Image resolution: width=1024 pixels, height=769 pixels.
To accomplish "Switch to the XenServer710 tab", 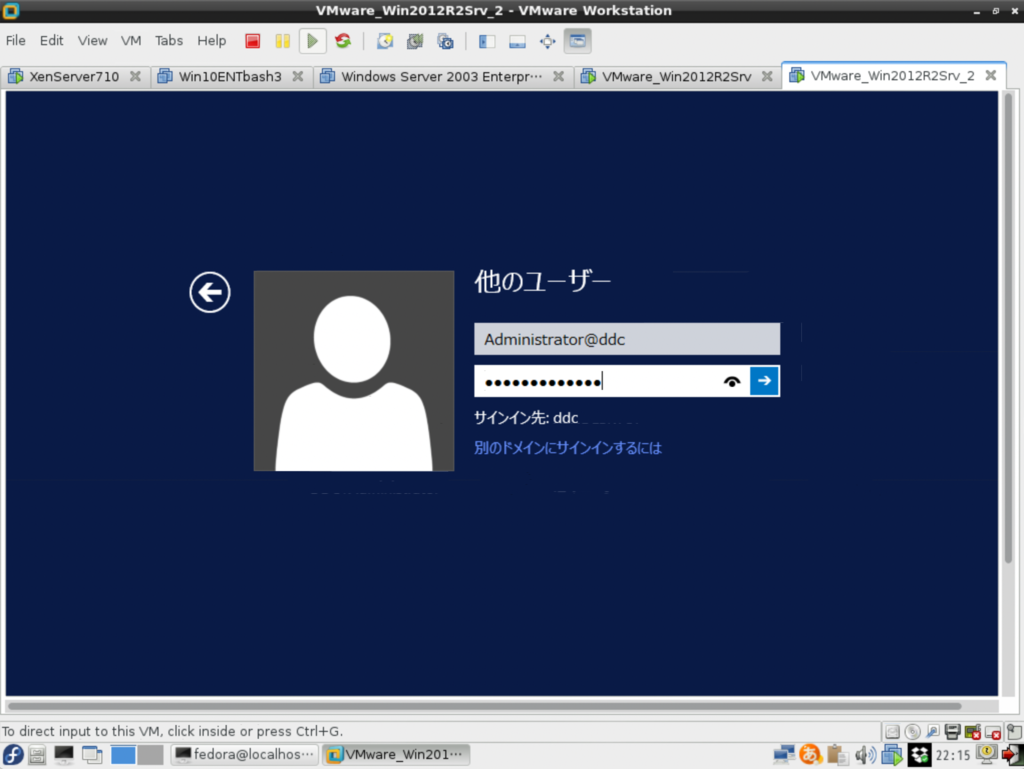I will pyautogui.click(x=74, y=76).
